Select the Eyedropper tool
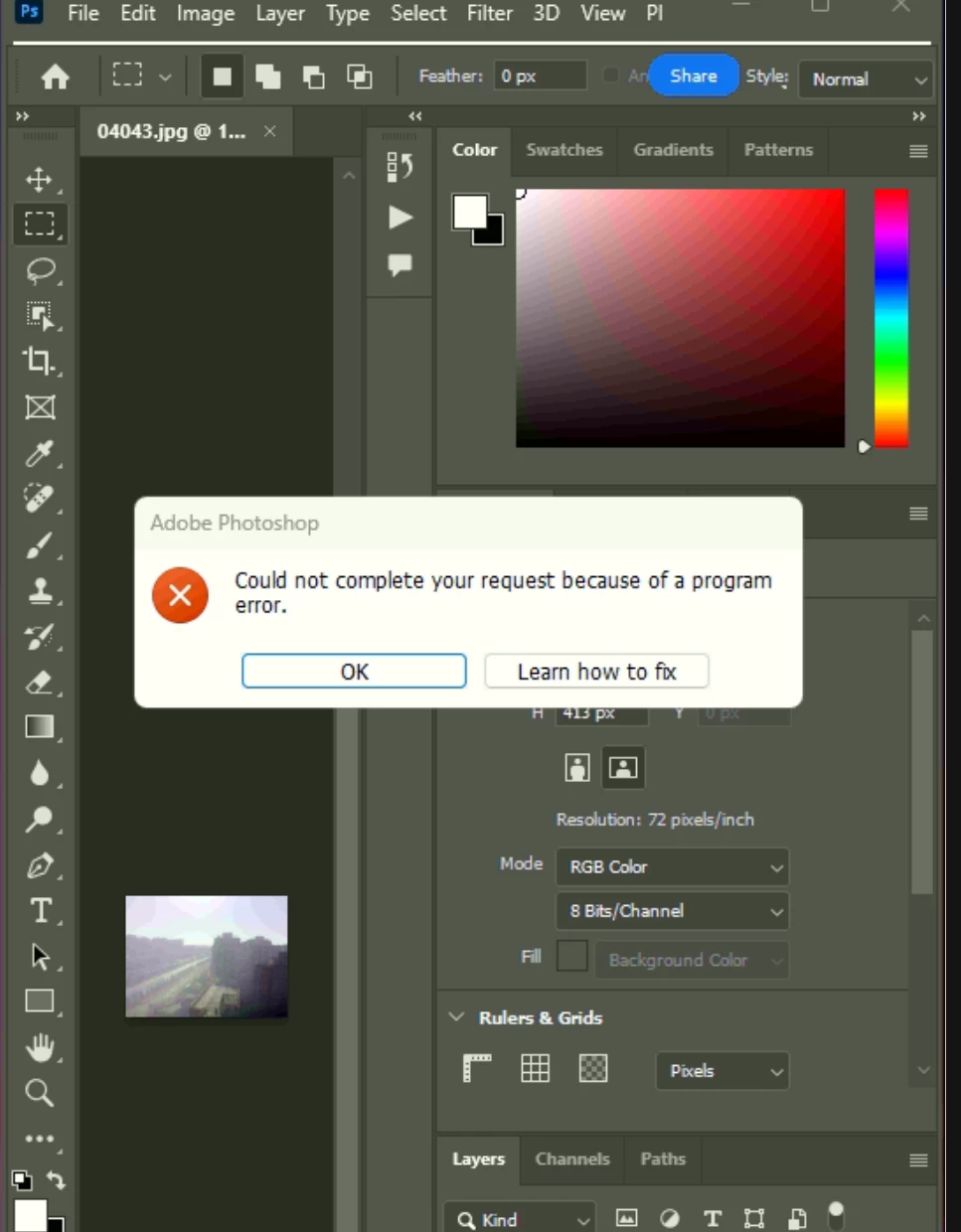 (x=40, y=453)
